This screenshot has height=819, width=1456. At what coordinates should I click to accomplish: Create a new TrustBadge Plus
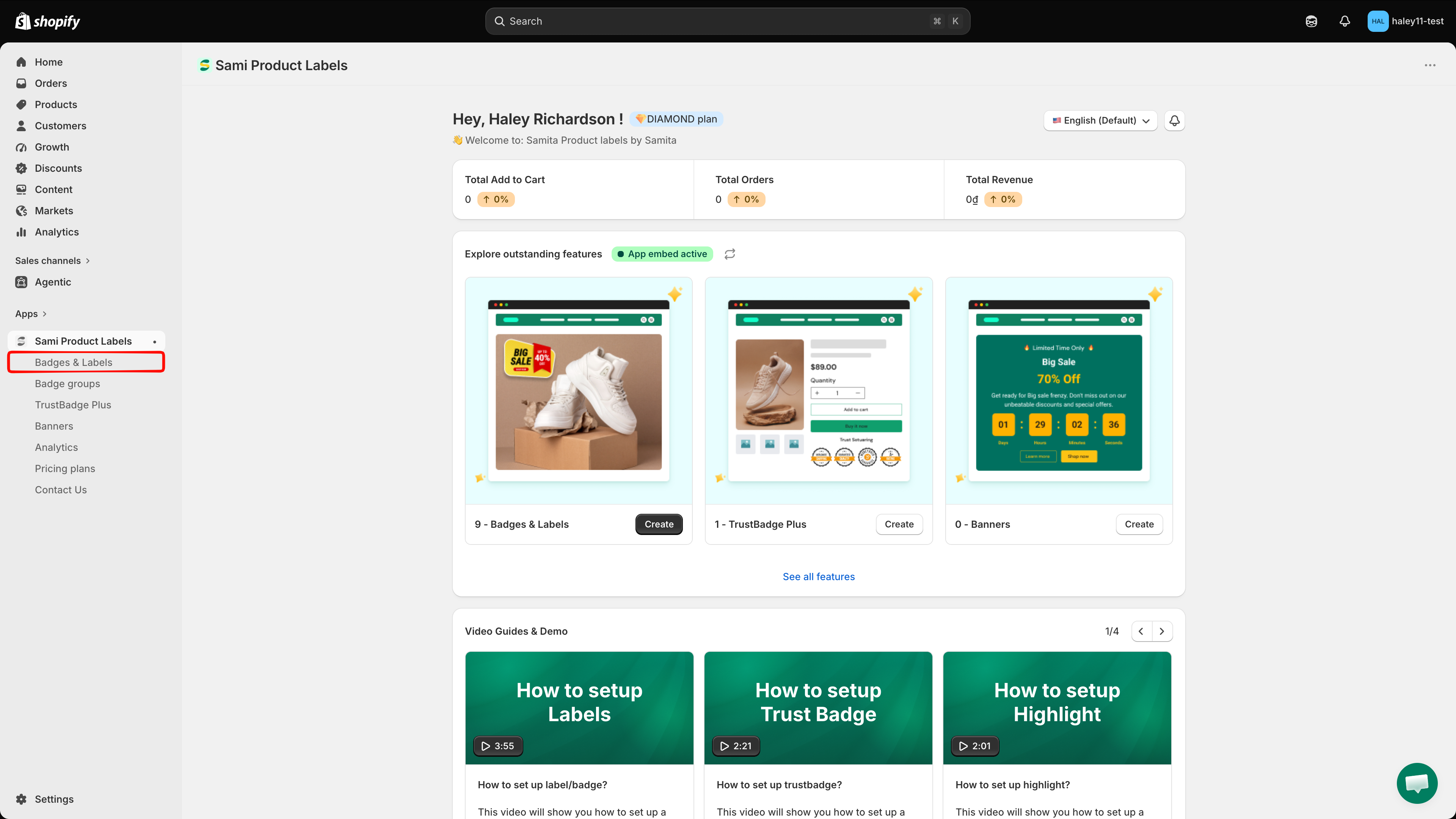899,524
